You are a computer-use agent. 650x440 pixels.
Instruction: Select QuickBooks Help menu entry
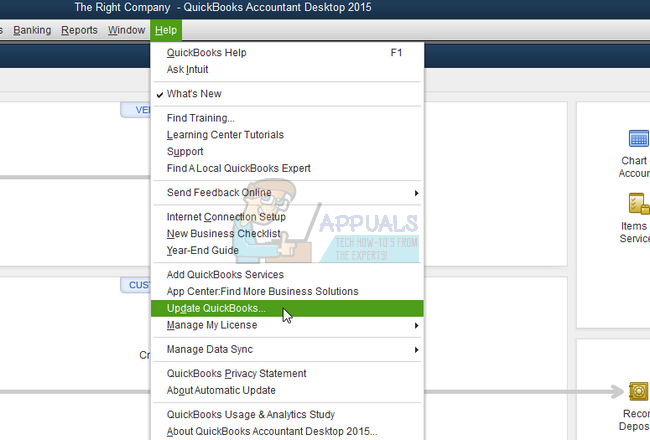tap(287, 53)
